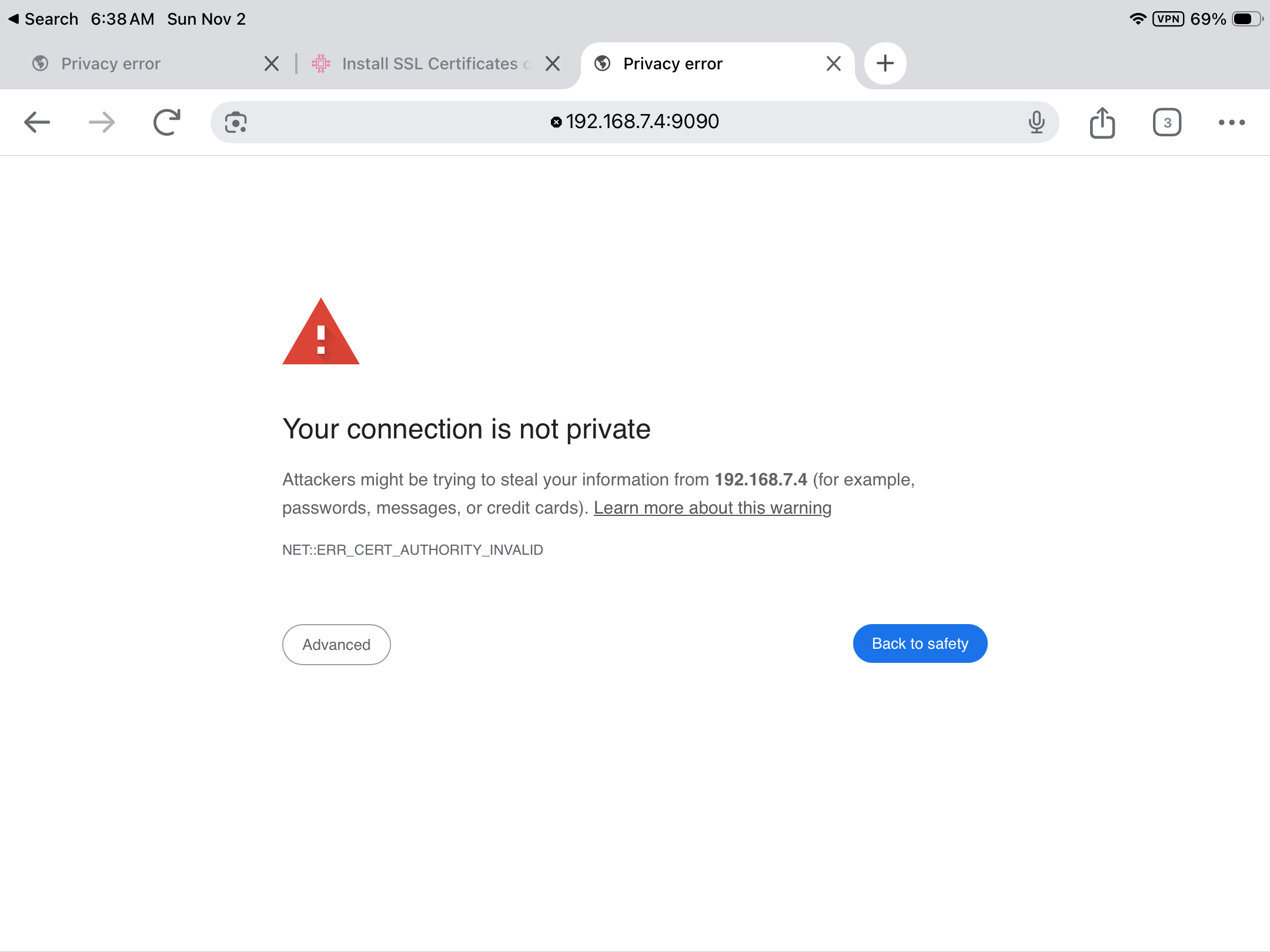This screenshot has height=952, width=1270.
Task: Tap the microphone voice search icon
Action: 1037,122
